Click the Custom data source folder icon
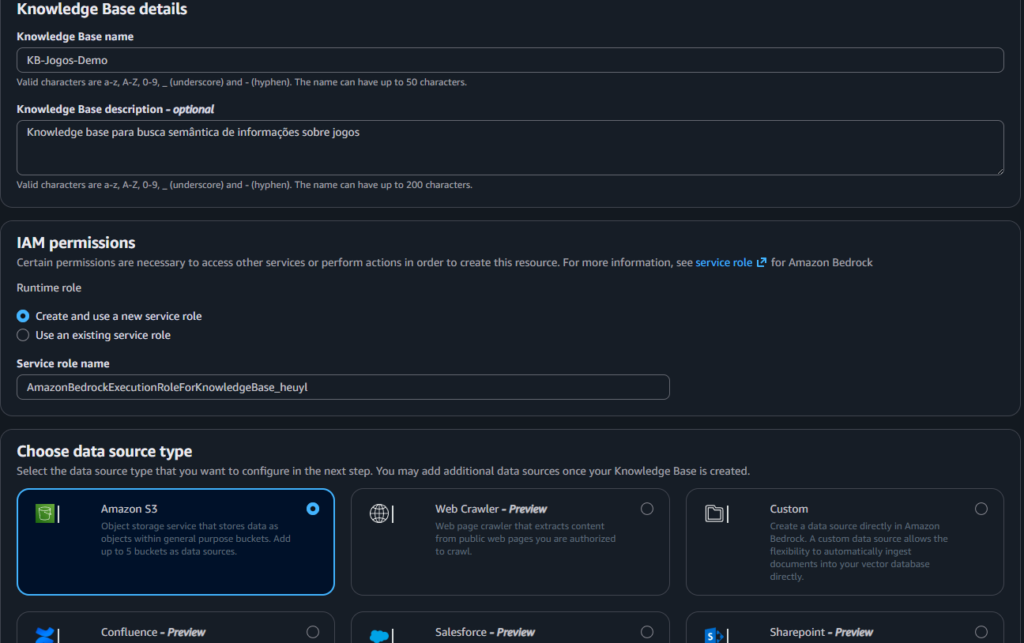Screen dimensions: 1024x643 tap(714, 514)
